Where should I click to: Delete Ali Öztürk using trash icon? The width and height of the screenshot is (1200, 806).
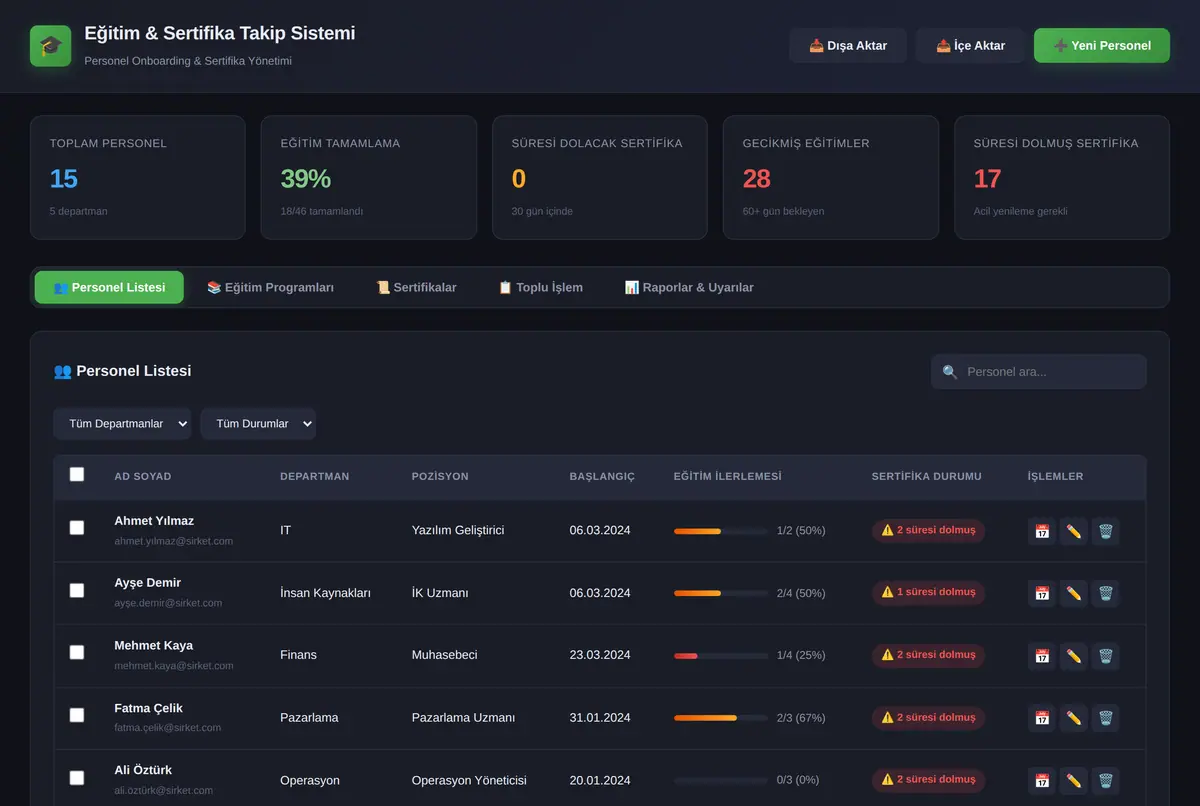point(1105,781)
